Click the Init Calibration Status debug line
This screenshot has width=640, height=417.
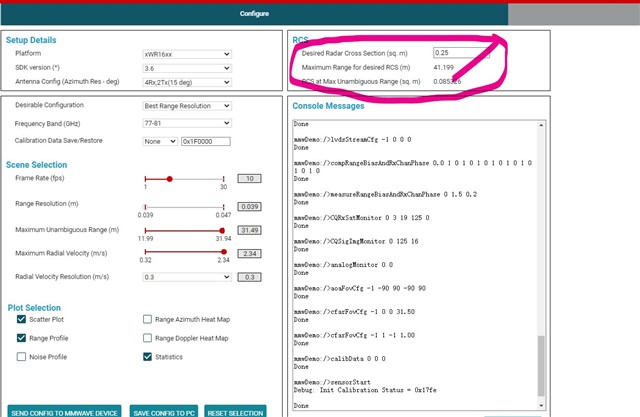[x=365, y=390]
